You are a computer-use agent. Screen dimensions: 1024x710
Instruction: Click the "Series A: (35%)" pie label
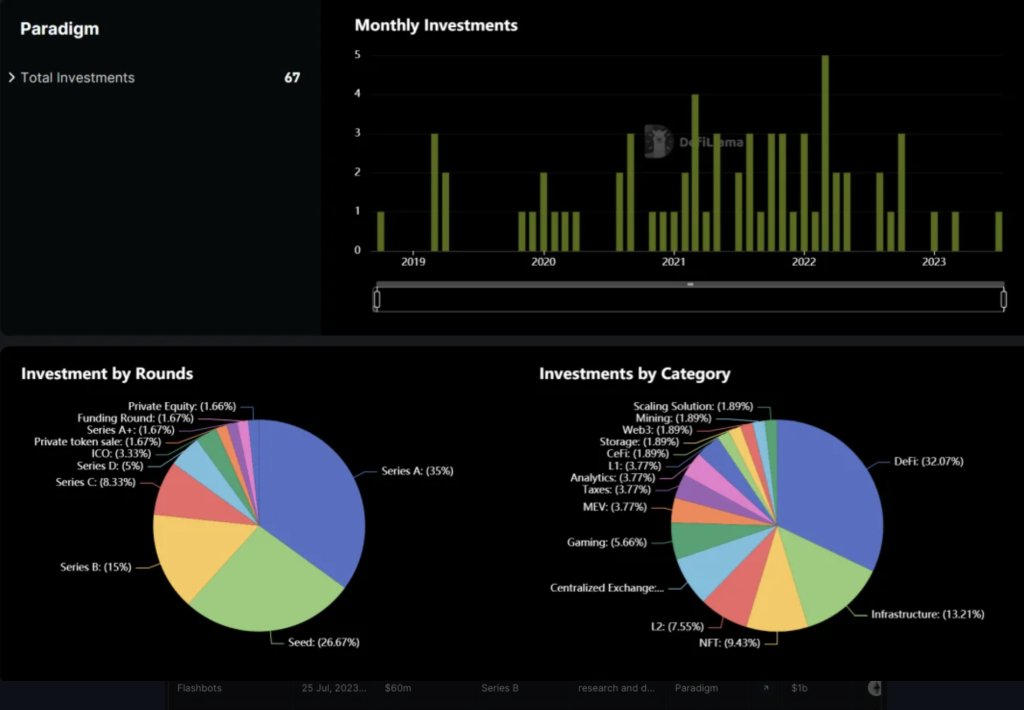click(x=417, y=471)
